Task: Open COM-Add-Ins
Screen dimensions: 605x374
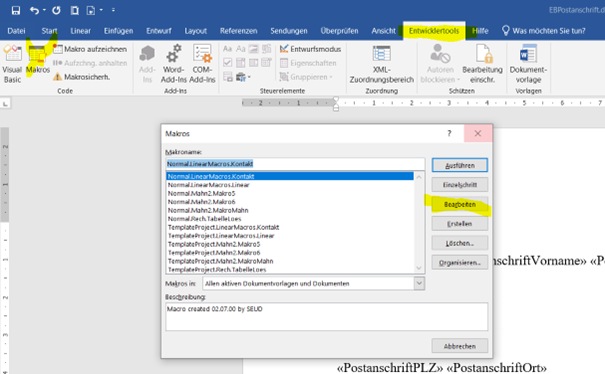Action: (x=202, y=64)
